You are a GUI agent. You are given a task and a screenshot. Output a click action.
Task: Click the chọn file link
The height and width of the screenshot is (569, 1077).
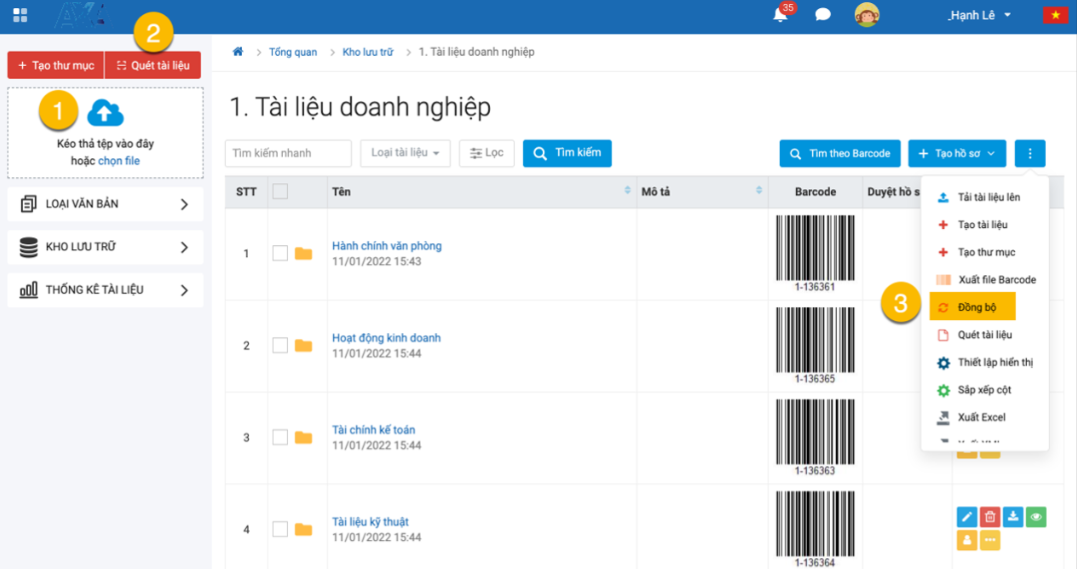119,161
